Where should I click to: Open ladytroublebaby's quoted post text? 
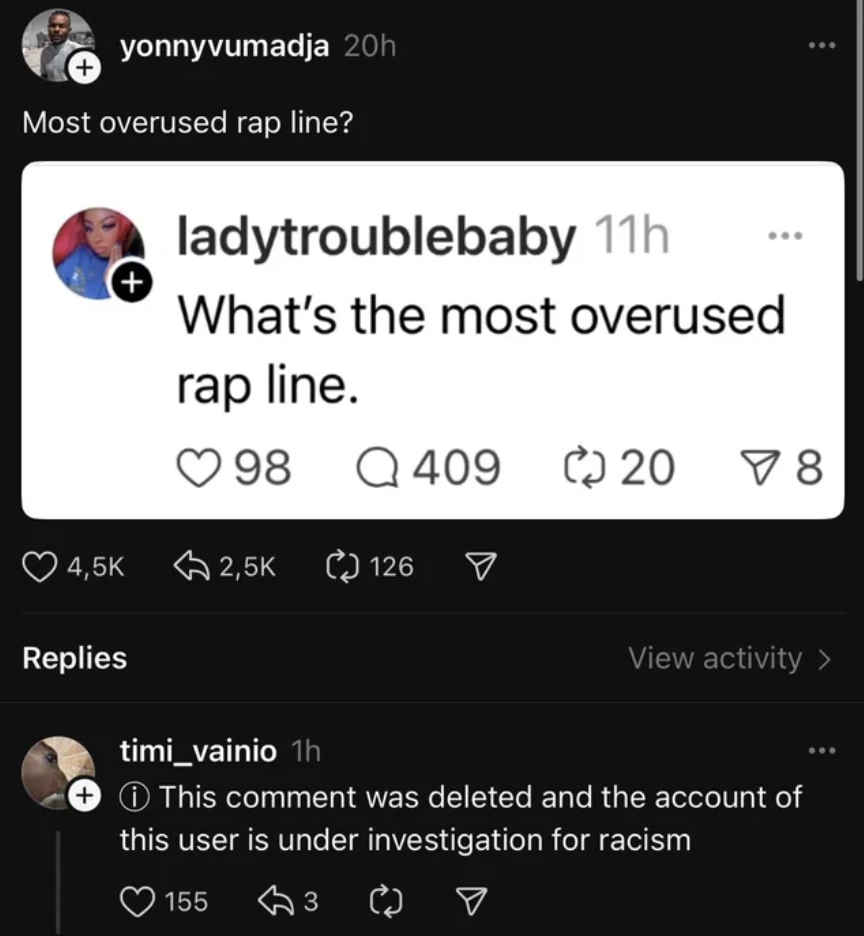tap(480, 348)
